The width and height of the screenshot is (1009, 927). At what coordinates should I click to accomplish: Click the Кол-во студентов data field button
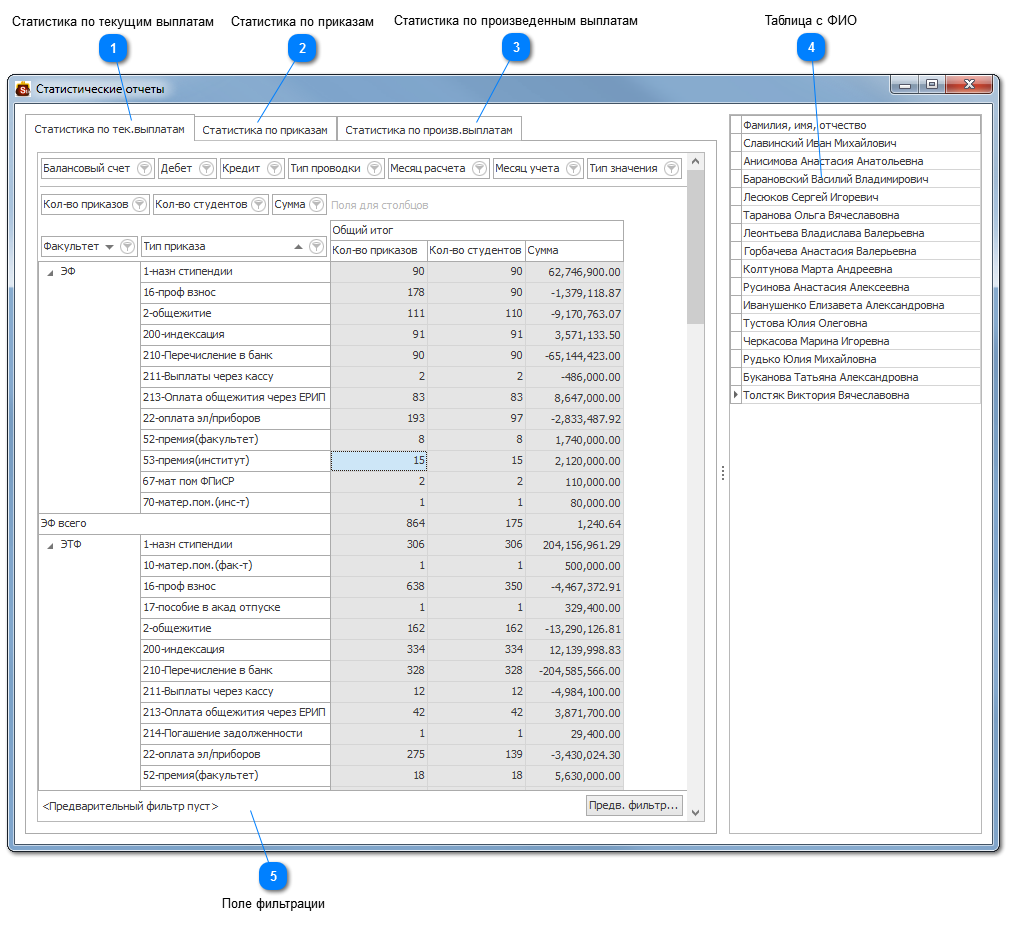211,205
